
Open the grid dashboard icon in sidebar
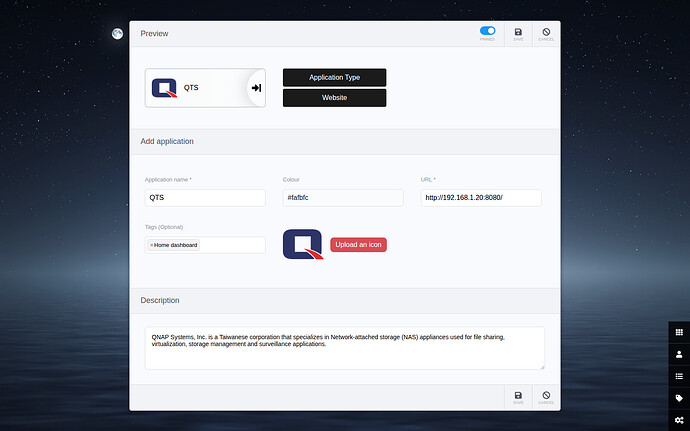coord(679,332)
